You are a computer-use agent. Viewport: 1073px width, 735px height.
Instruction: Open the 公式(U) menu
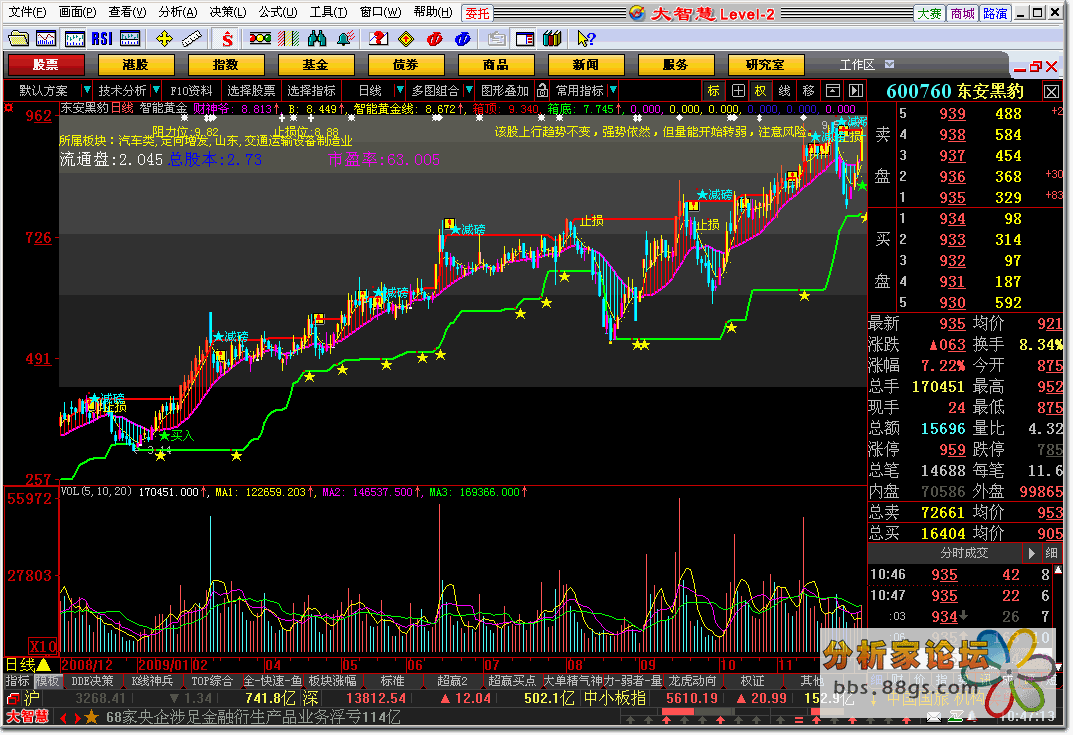tap(278, 12)
